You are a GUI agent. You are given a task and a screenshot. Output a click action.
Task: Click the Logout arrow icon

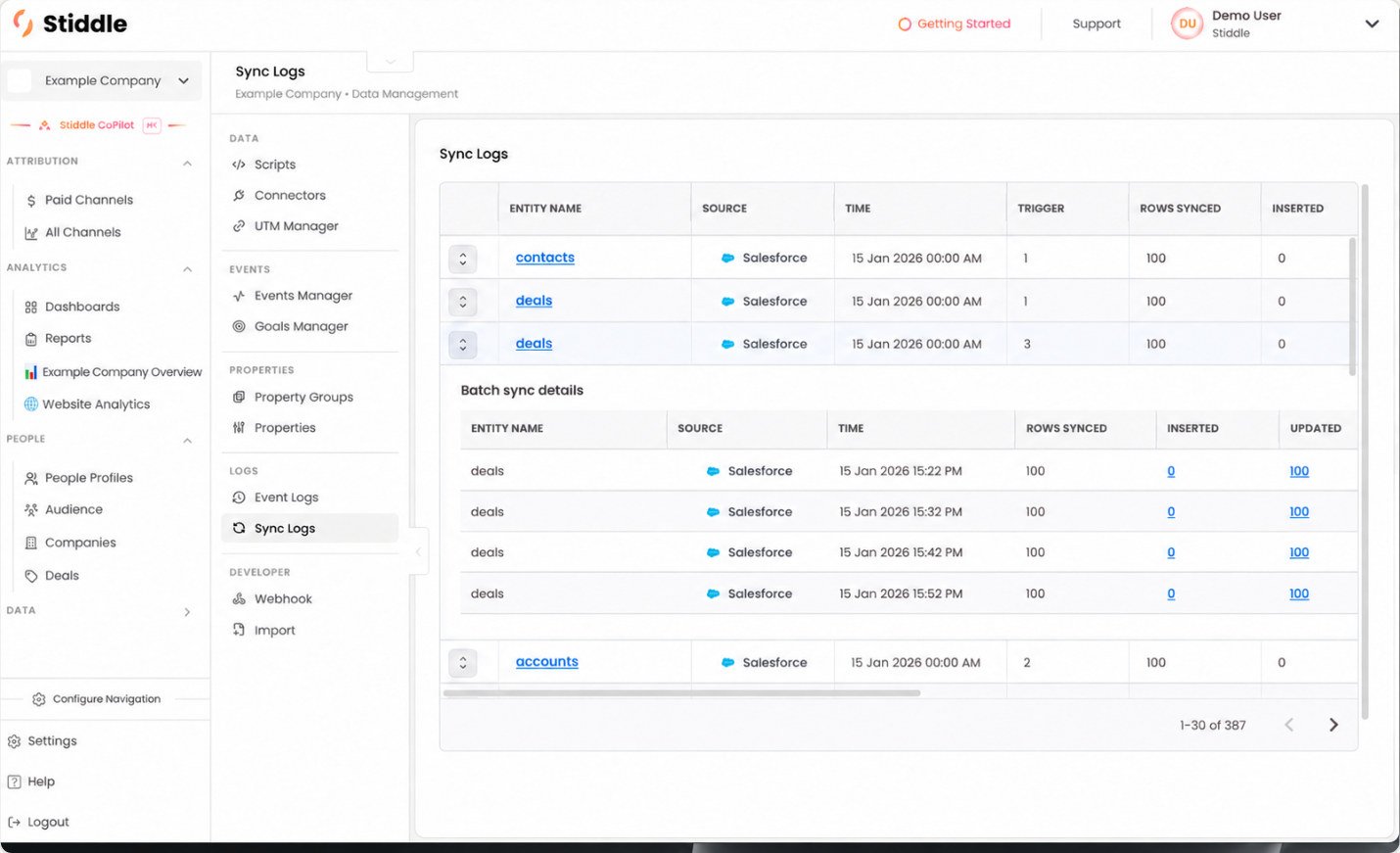click(14, 823)
